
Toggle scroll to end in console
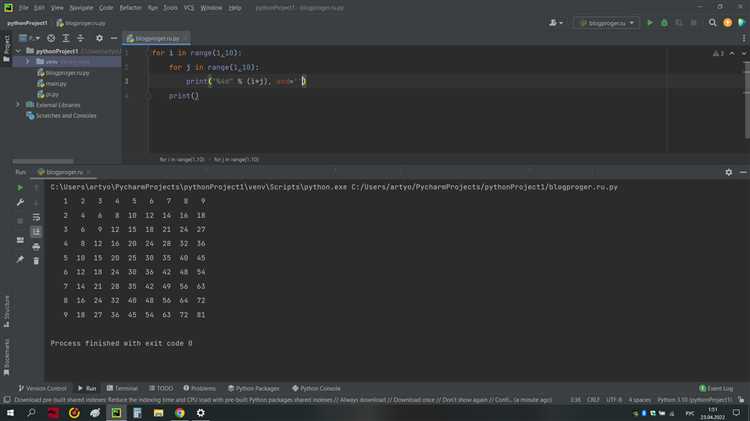37,231
